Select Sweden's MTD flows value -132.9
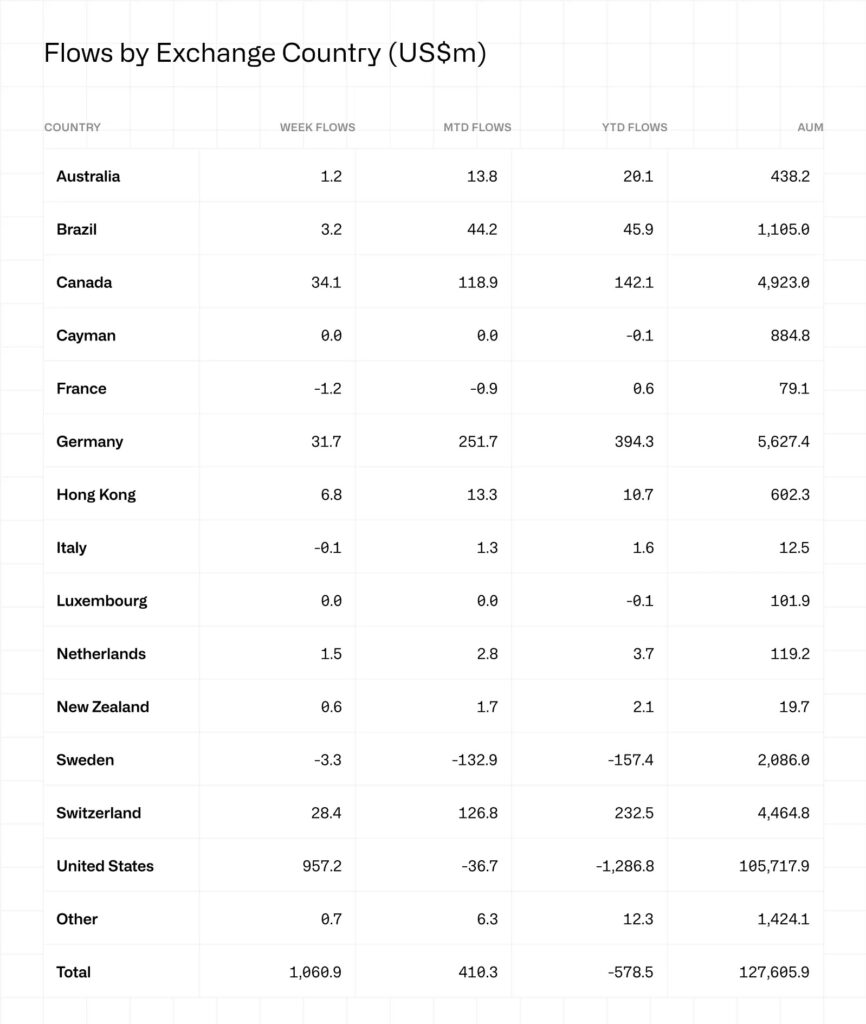 pos(474,759)
